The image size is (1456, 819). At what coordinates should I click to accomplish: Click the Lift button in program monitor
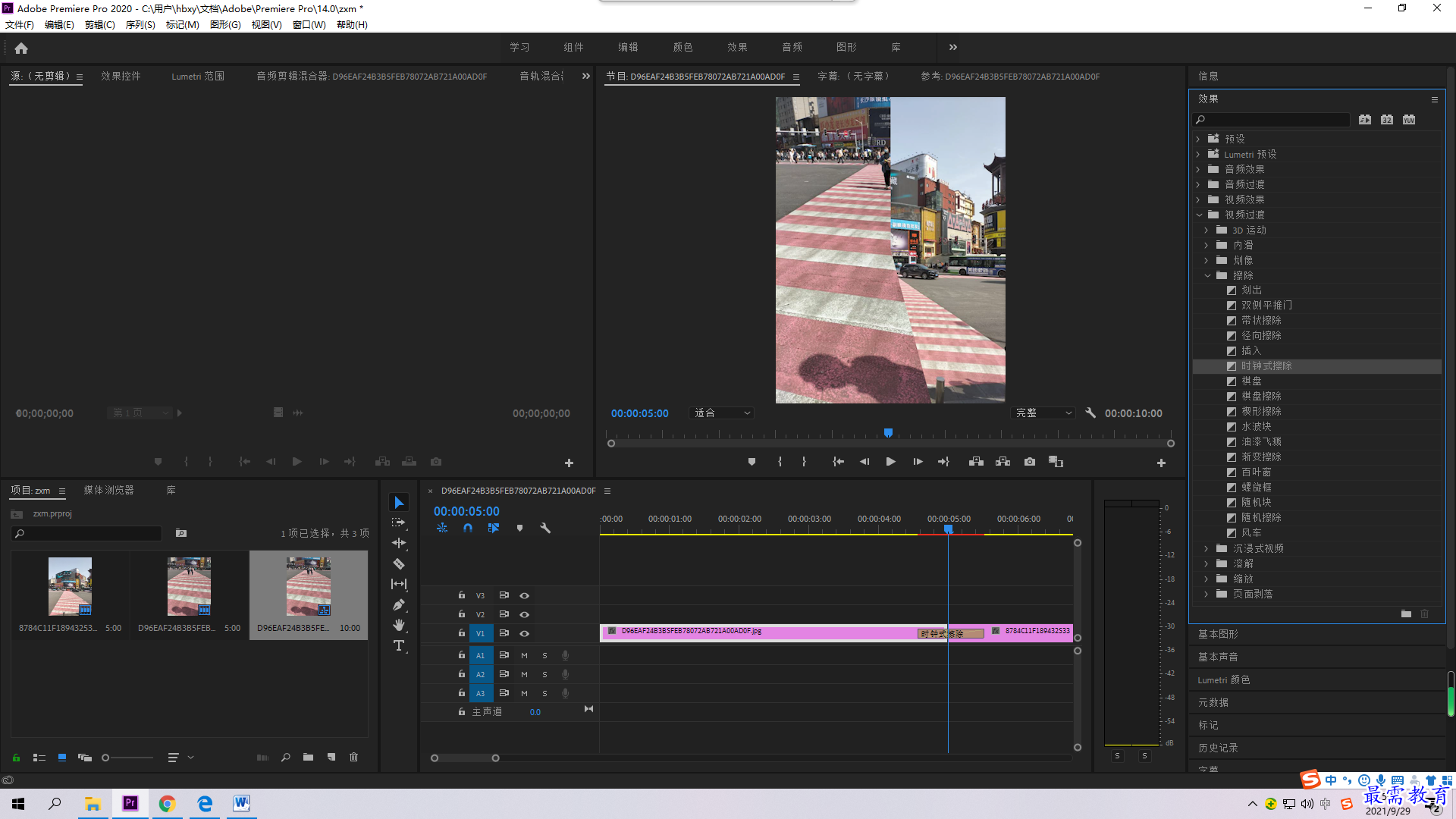click(976, 462)
